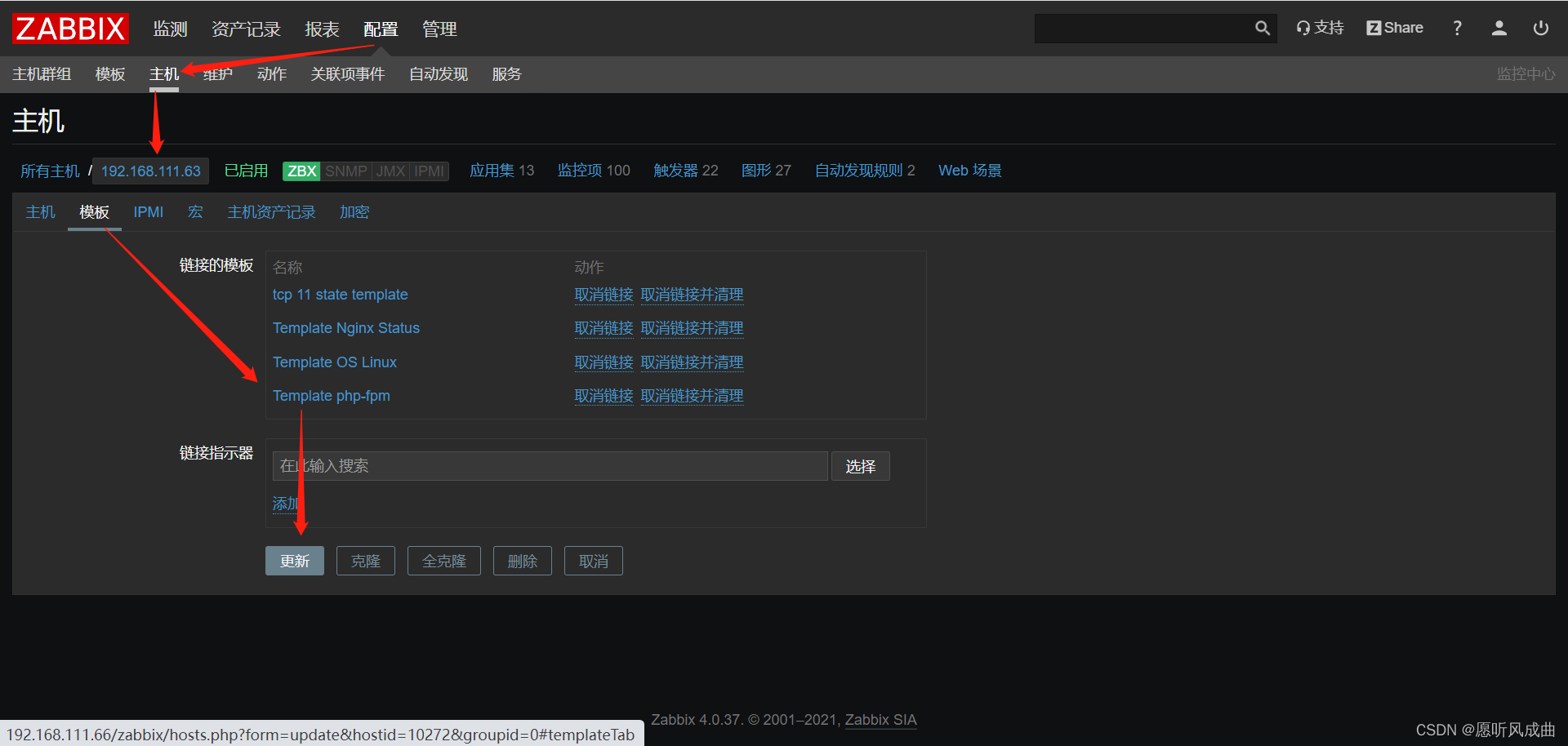
Task: Open Web 场景 link
Action: (970, 171)
